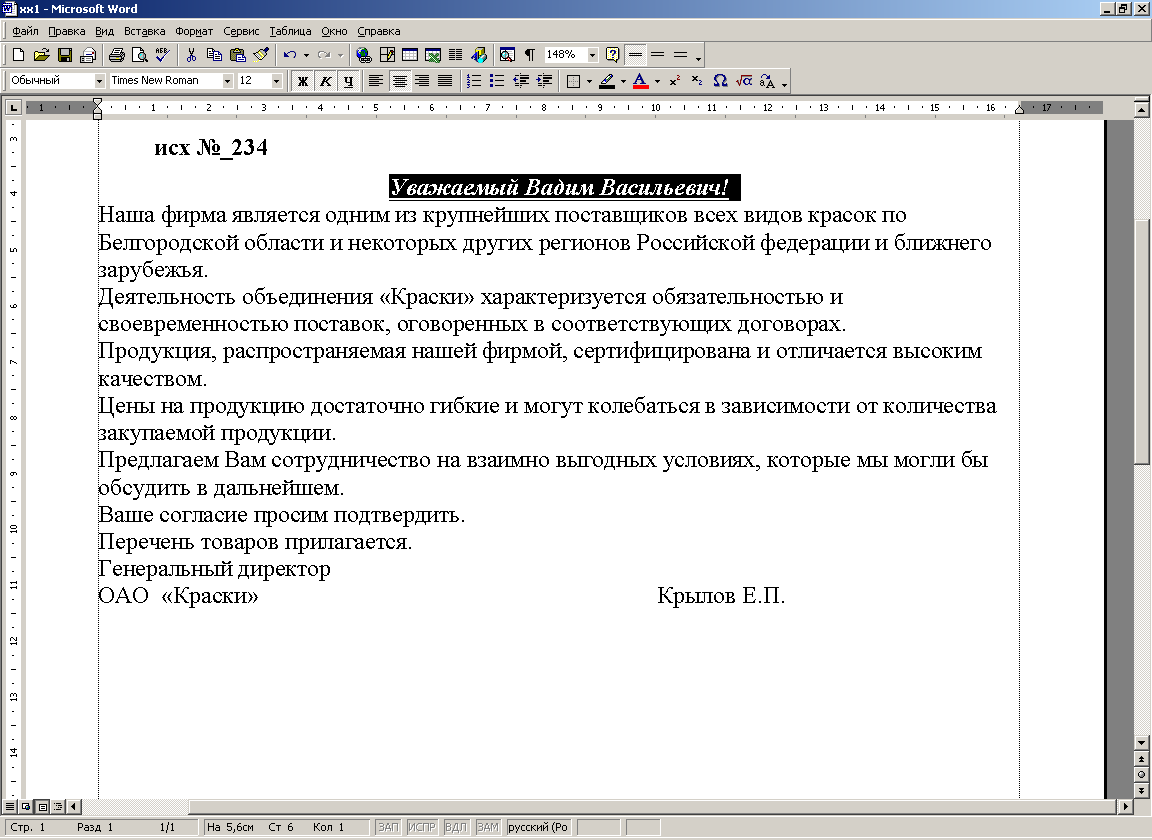The height and width of the screenshot is (840, 1152).
Task: Open Print Preview
Action: pyautogui.click(x=140, y=54)
